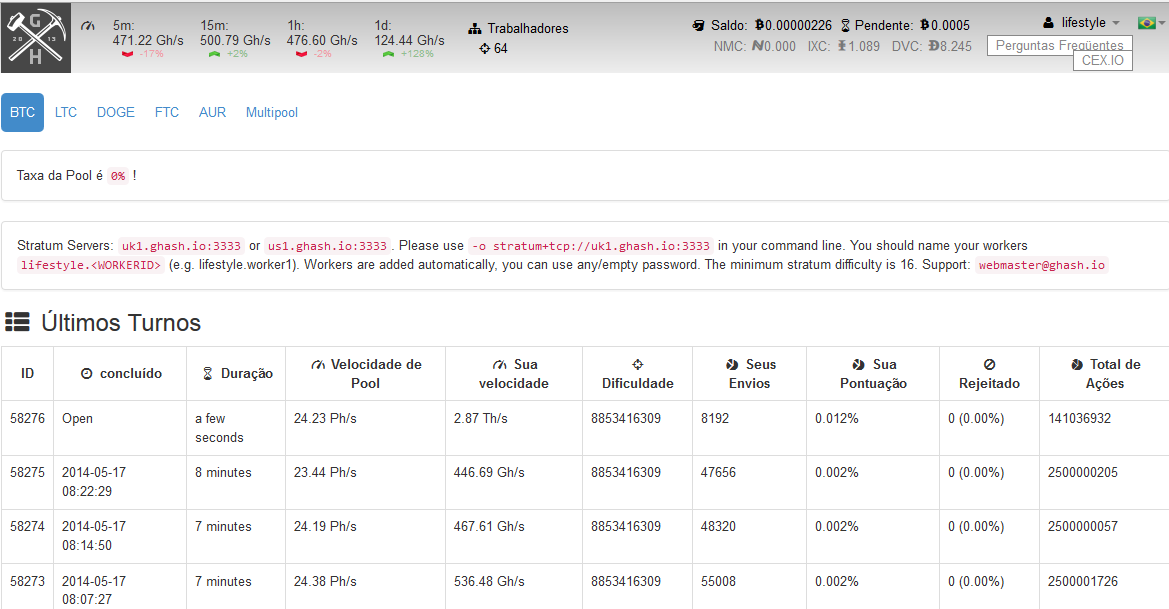Click the ban icon above Rejeitado

pos(989,365)
